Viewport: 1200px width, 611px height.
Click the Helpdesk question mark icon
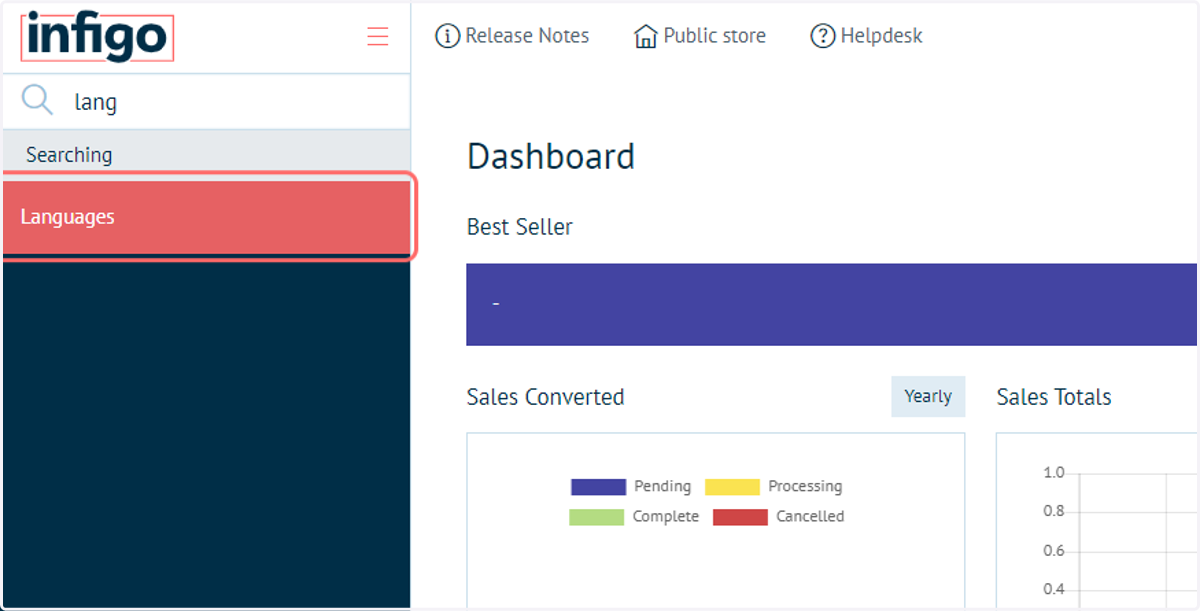[x=822, y=36]
